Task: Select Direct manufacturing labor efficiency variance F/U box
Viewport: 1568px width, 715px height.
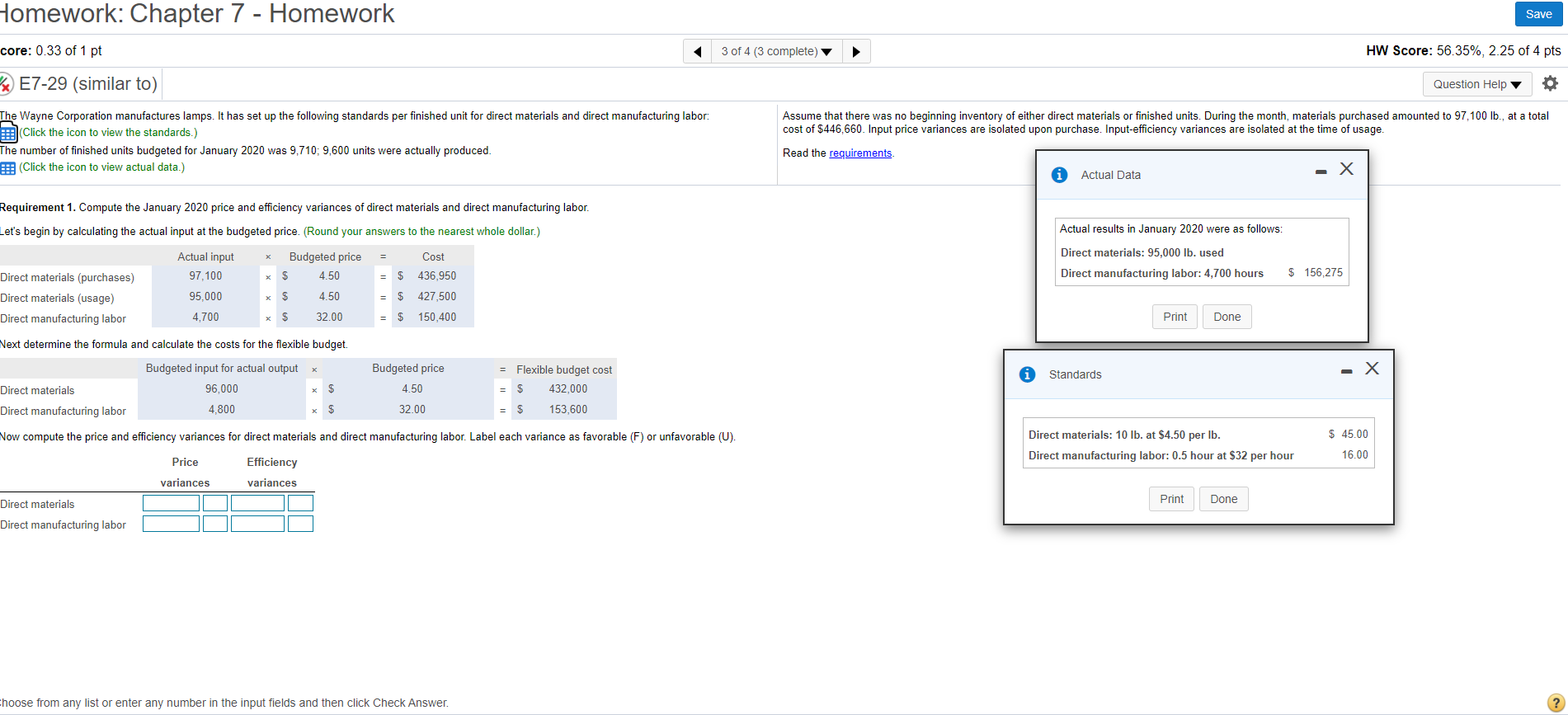Action: click(300, 524)
